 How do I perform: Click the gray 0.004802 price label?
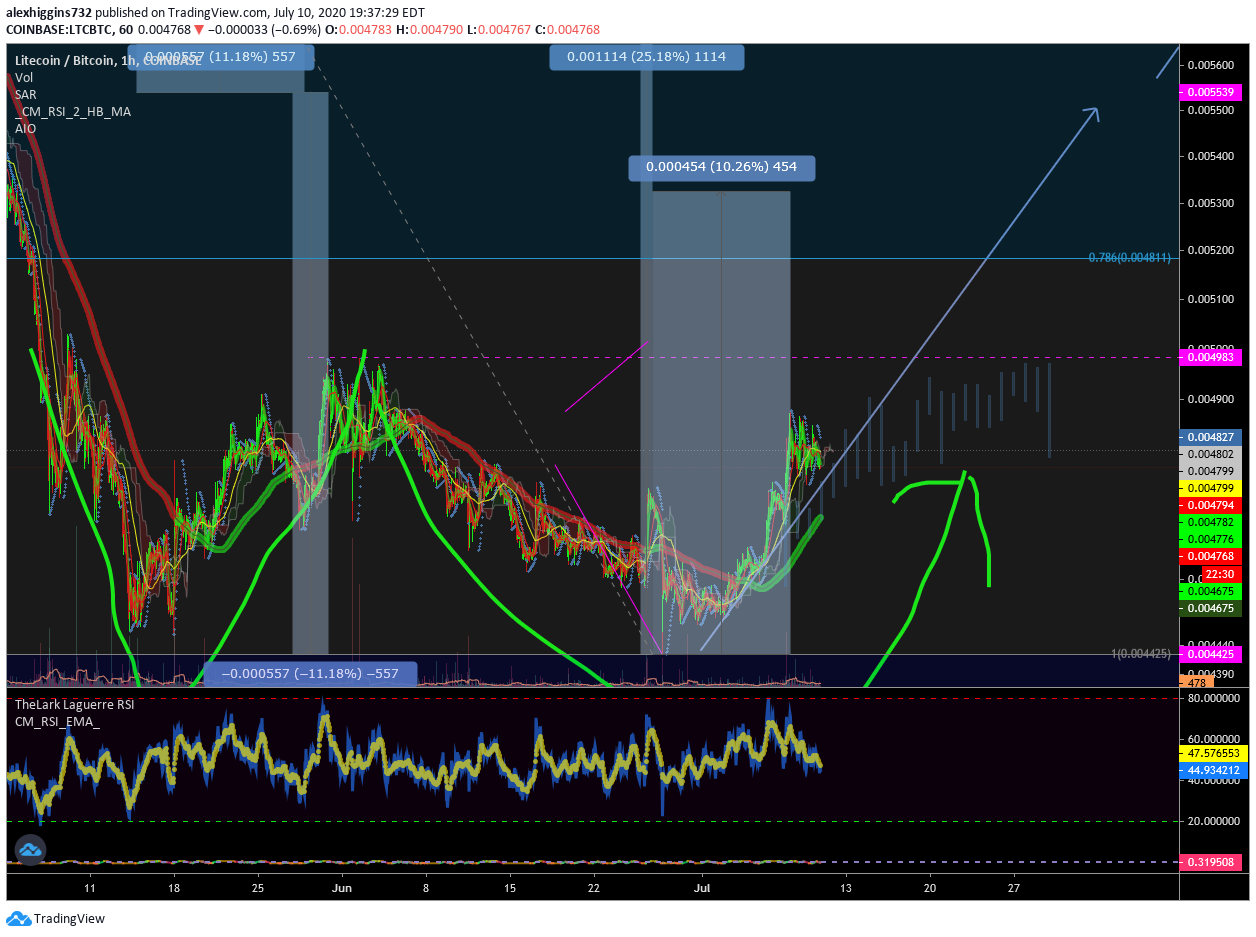point(1212,454)
